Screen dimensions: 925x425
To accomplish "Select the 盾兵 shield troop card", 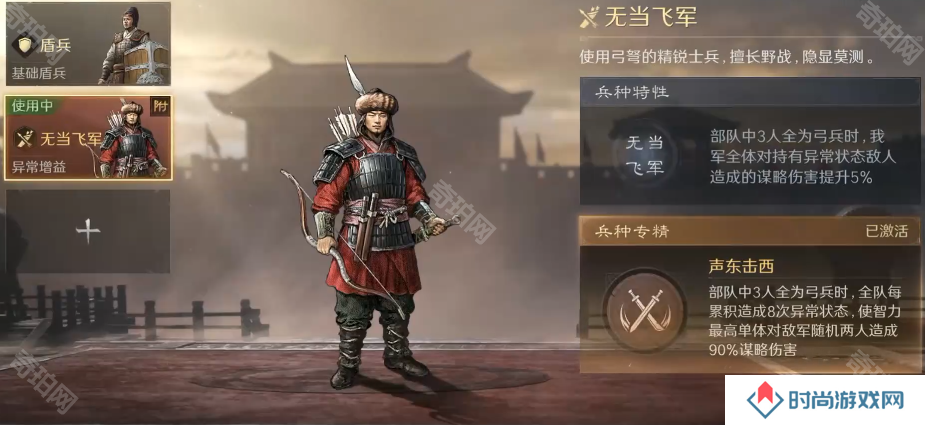I will [x=88, y=44].
